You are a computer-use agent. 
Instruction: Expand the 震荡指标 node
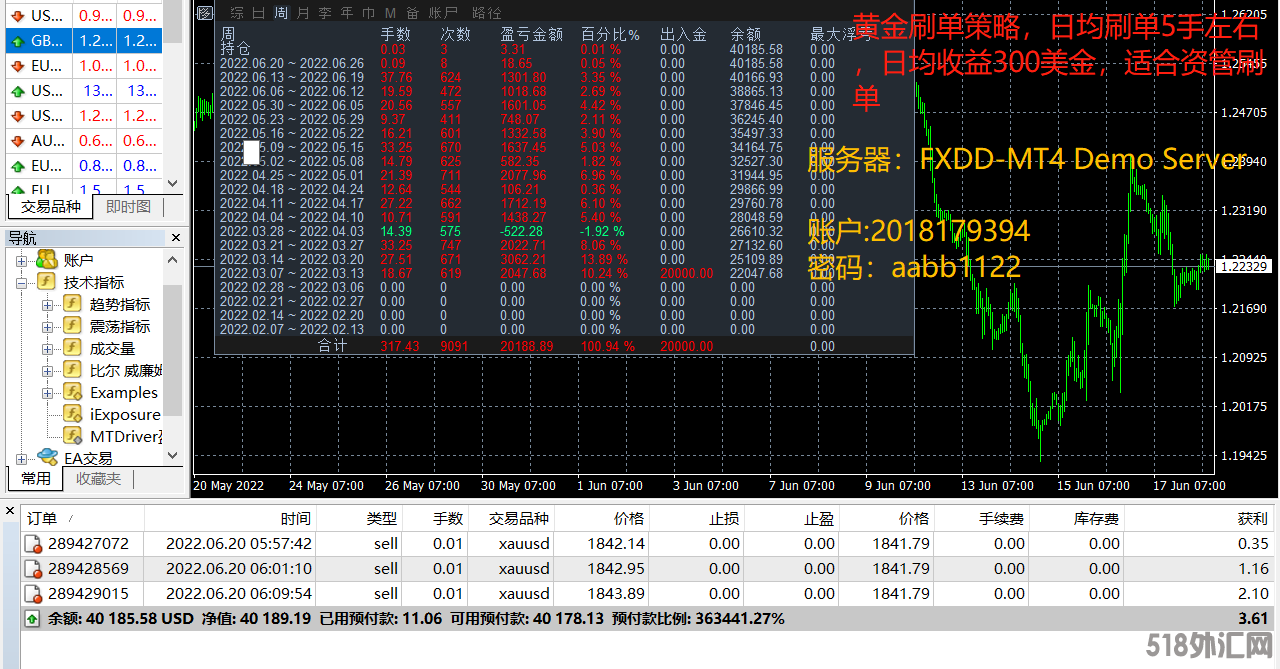pyautogui.click(x=47, y=327)
